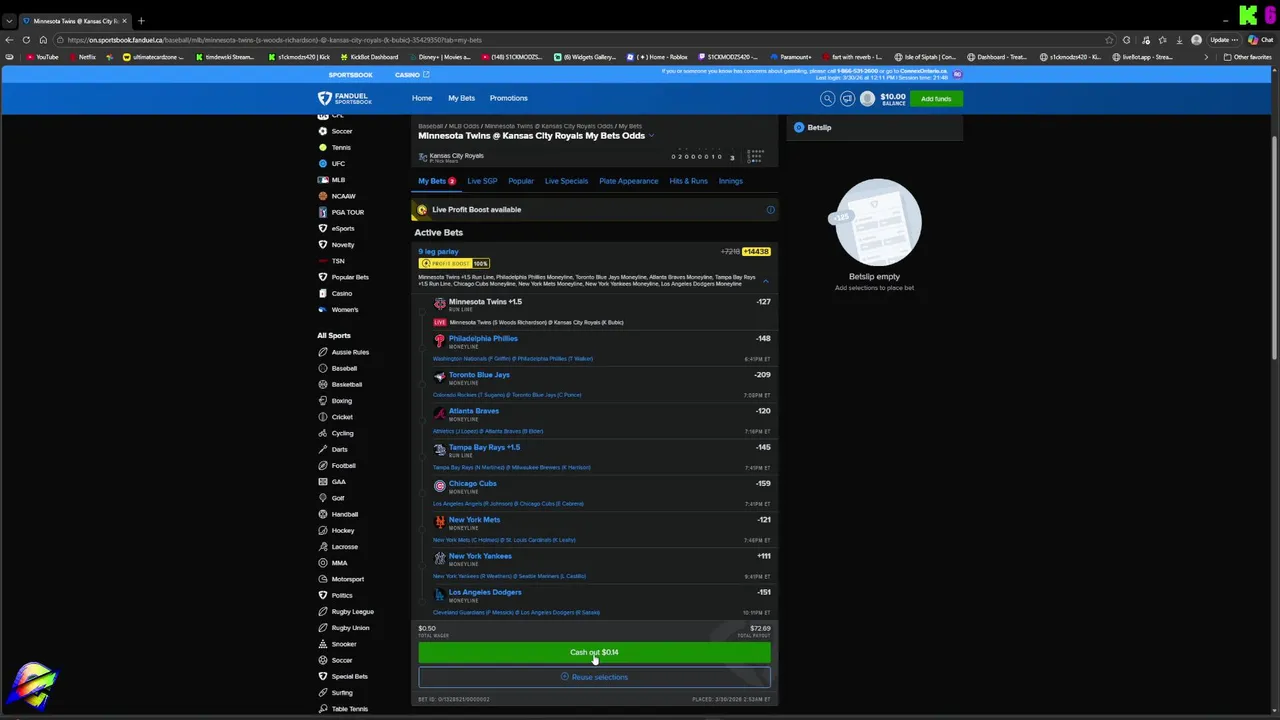The width and height of the screenshot is (1280, 720).
Task: Switch to the Live Specials tab
Action: click(566, 181)
